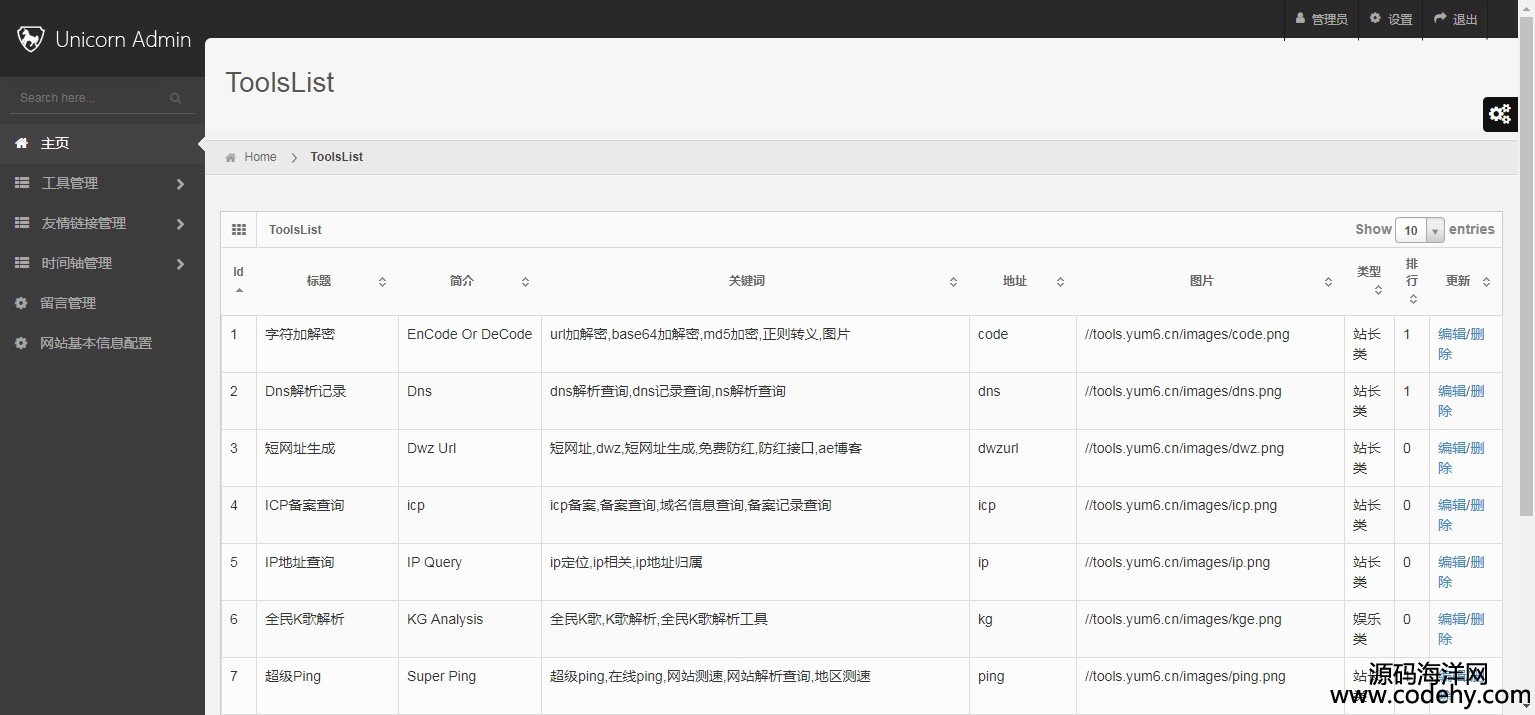Click the logout arrow icon beside 退出
This screenshot has width=1535, height=715.
point(1440,18)
